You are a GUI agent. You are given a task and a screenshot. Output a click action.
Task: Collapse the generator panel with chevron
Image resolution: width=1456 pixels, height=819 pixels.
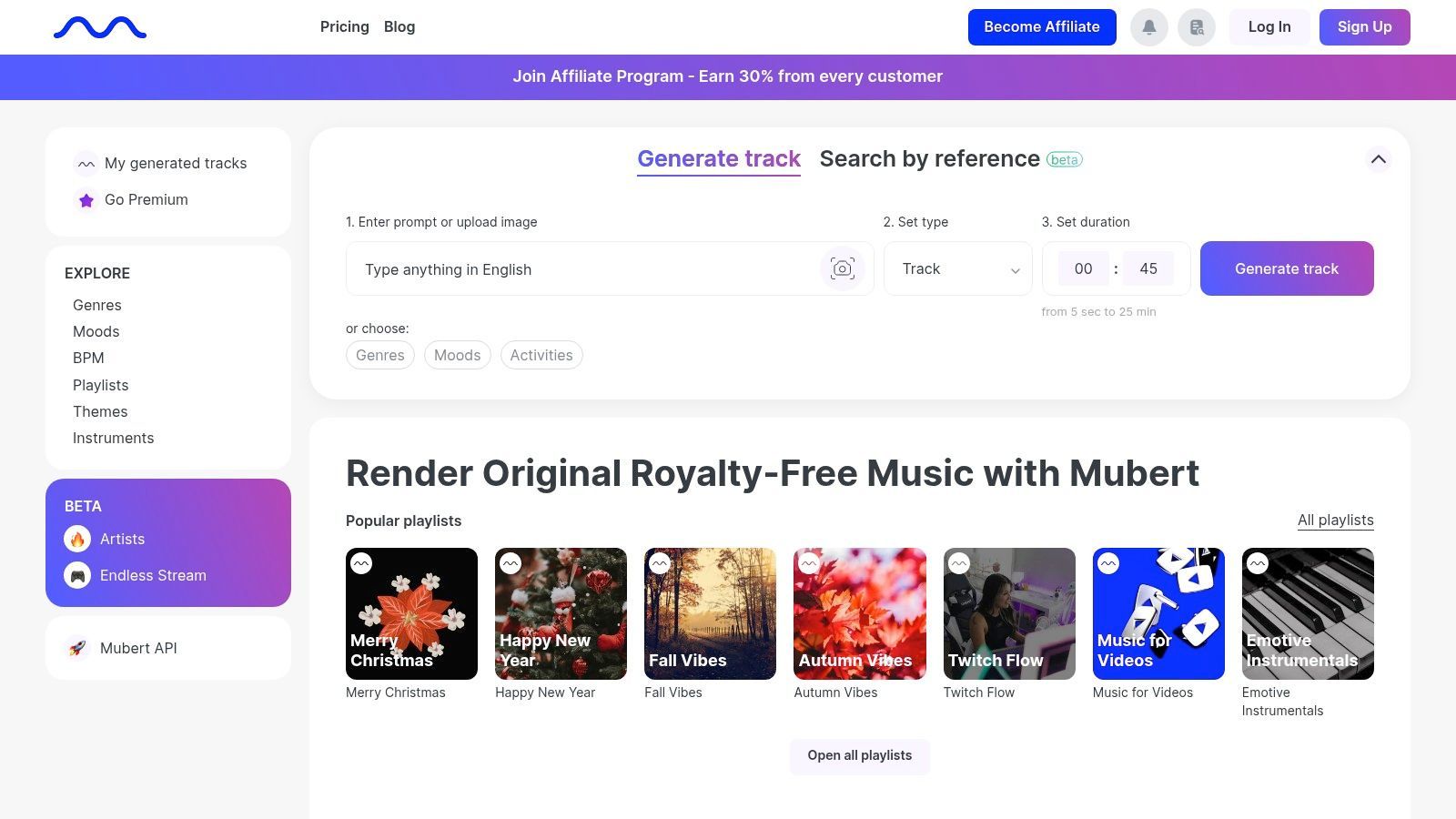1379,159
